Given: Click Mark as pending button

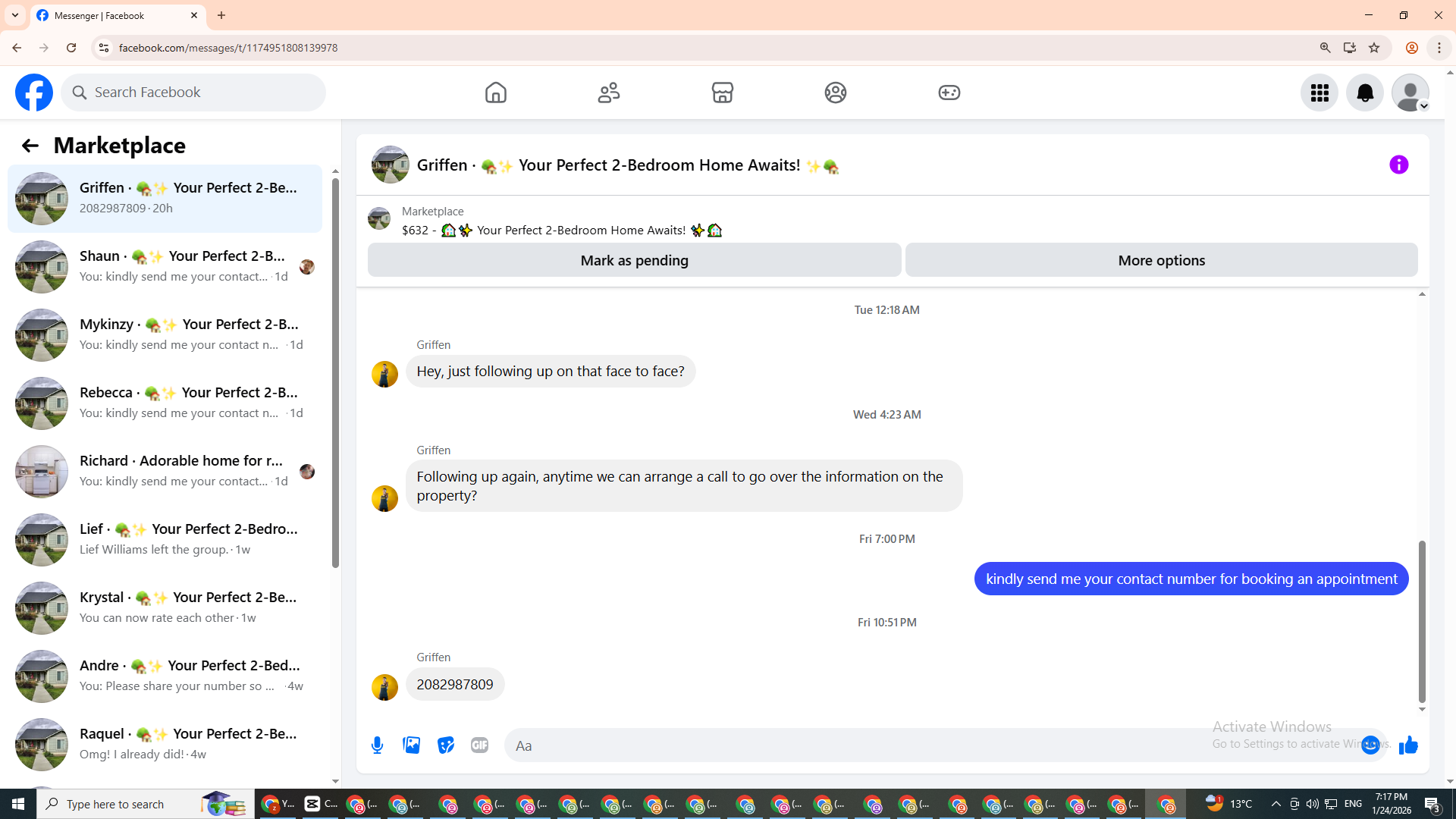Looking at the screenshot, I should 634,260.
